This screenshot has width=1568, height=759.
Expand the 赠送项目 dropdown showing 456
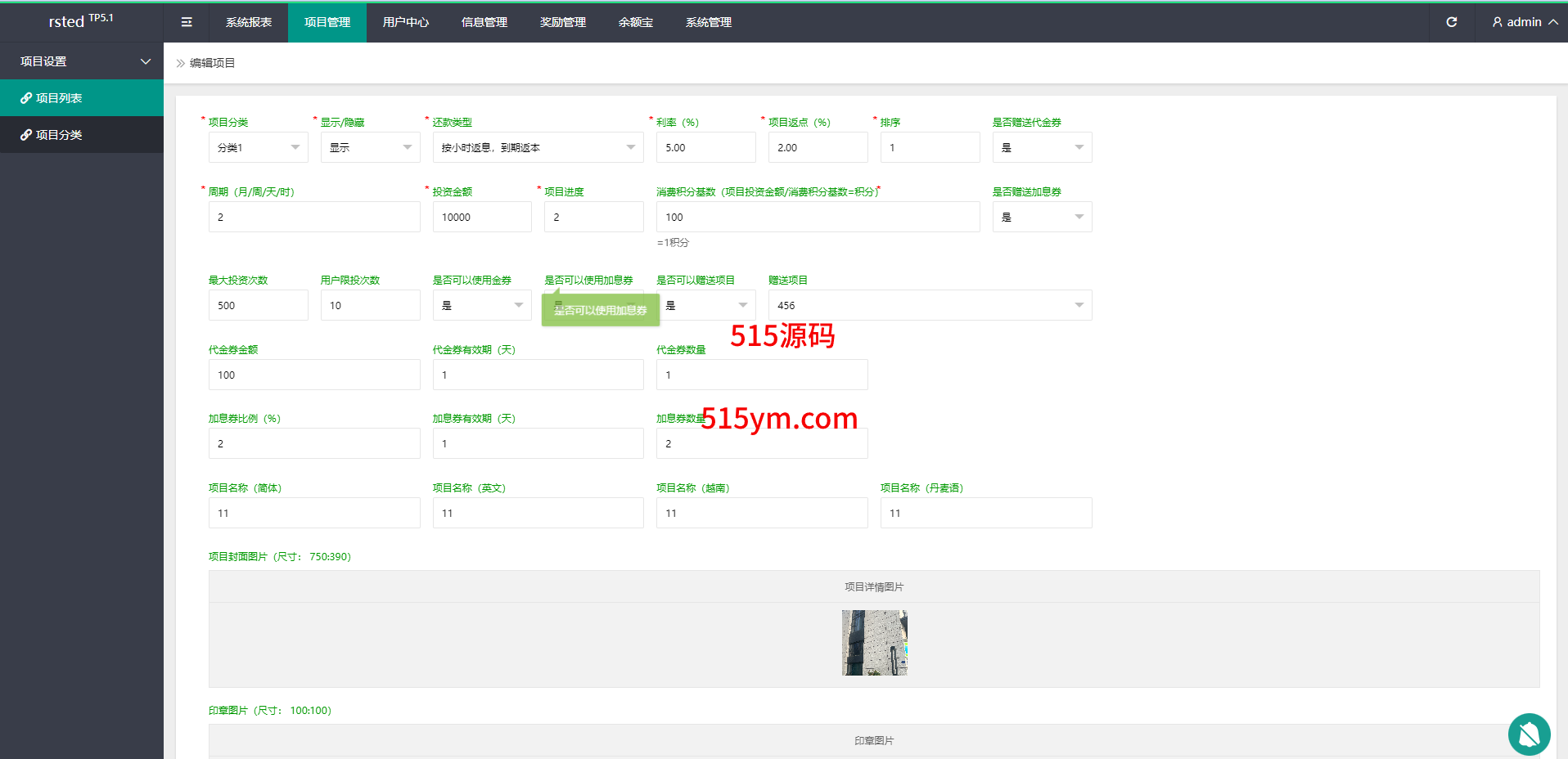tap(930, 305)
